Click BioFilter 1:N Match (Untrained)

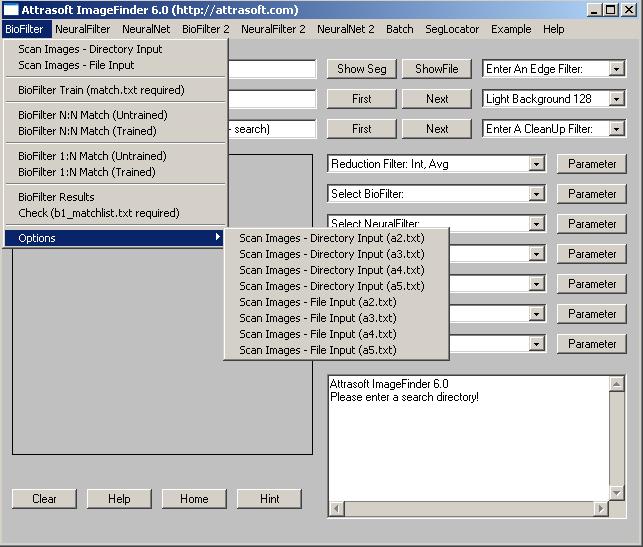(92, 156)
